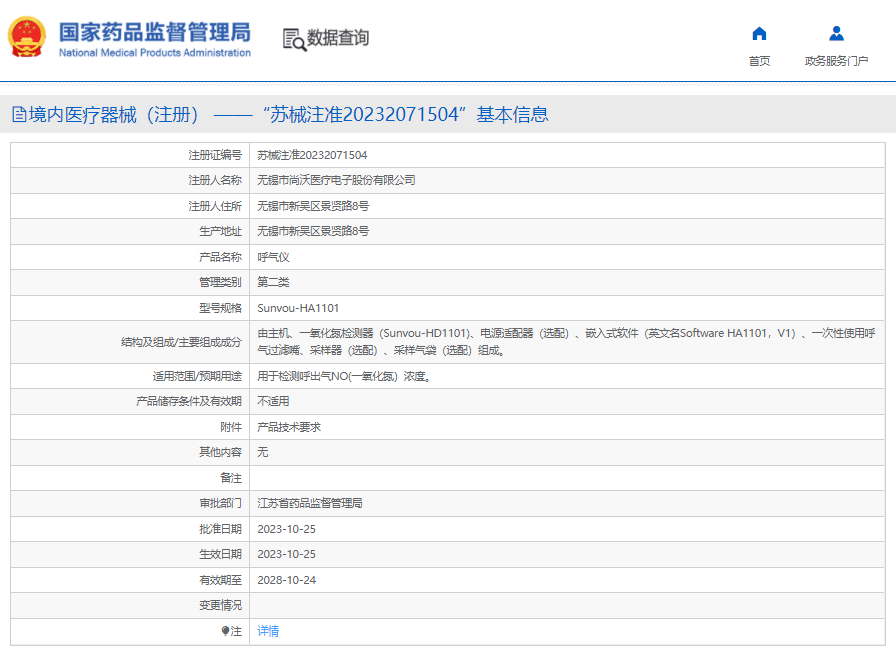Click product name value 呼气仪
The image size is (896, 650).
point(273,257)
